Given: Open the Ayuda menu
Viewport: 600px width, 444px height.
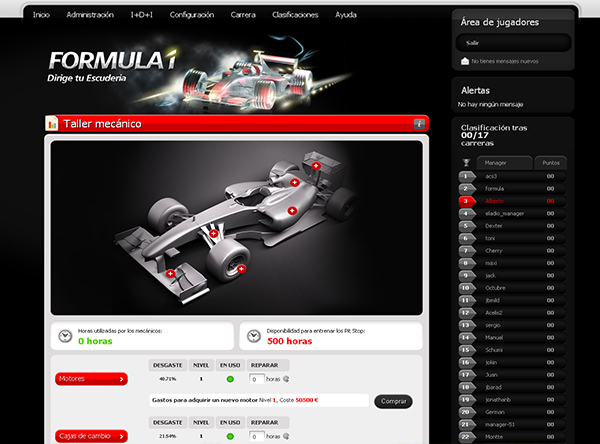Looking at the screenshot, I should coord(346,15).
